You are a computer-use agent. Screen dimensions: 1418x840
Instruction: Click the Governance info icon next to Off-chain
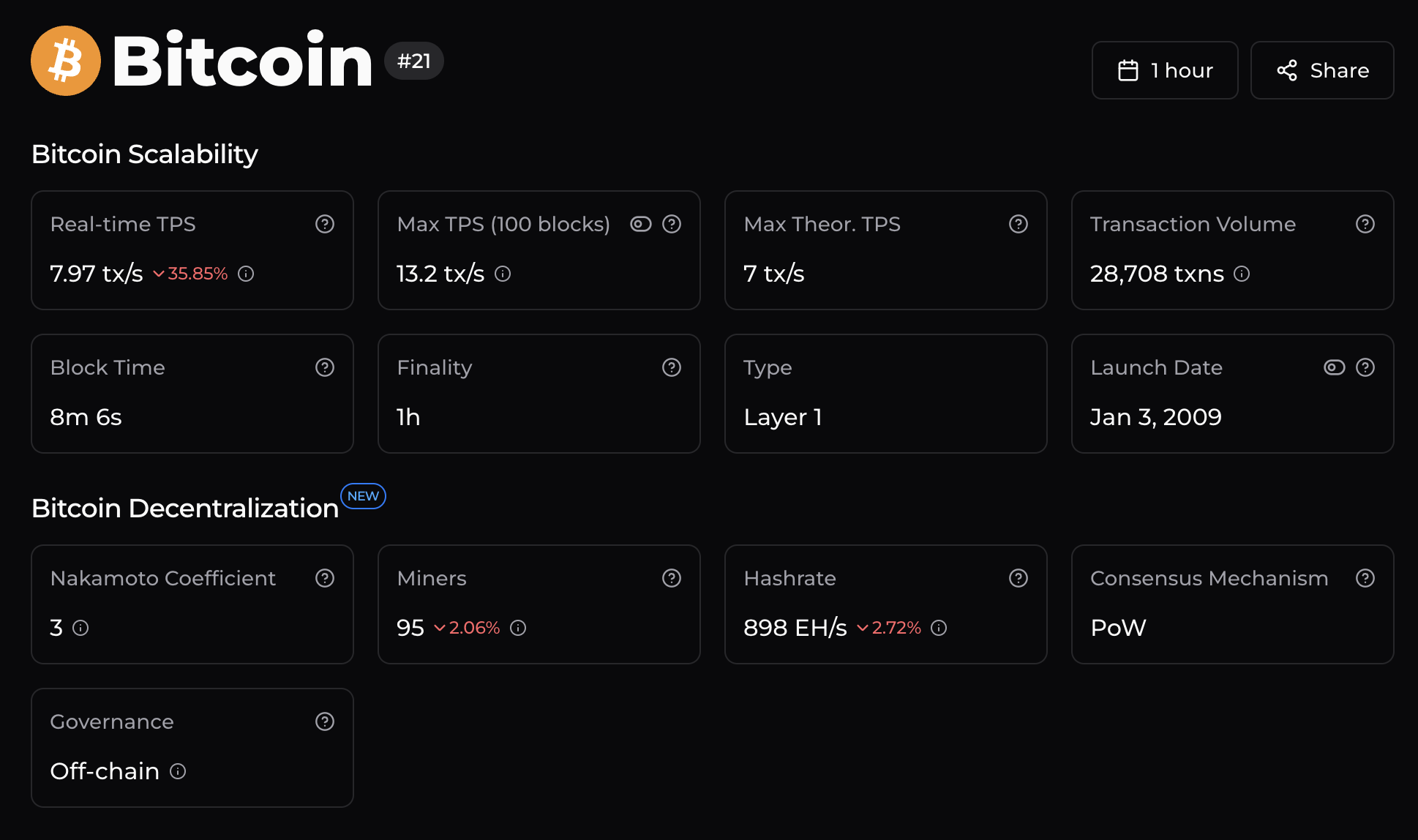click(x=177, y=771)
